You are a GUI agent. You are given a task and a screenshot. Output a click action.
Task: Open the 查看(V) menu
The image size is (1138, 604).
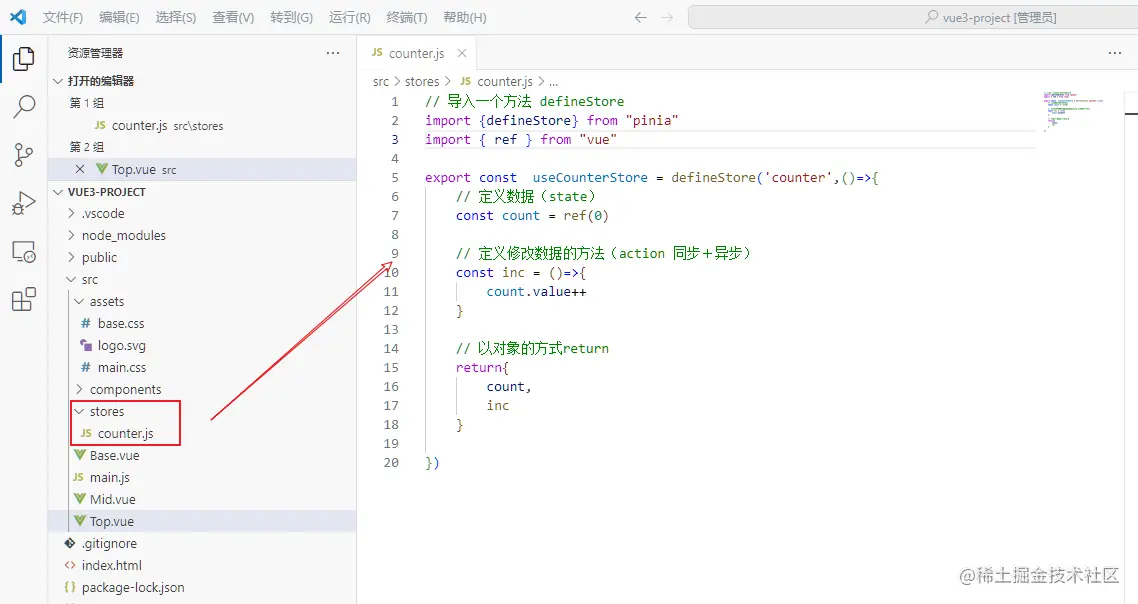click(x=233, y=17)
